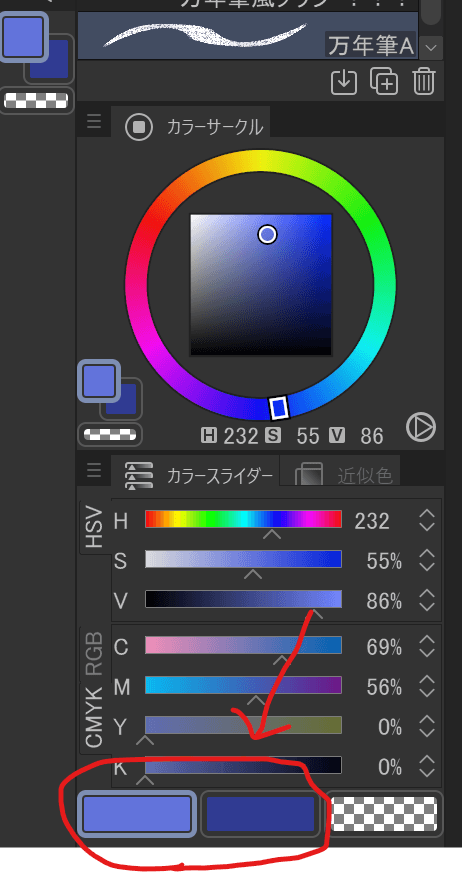
Task: Select main color swatch in color circle panel
Action: tap(99, 381)
